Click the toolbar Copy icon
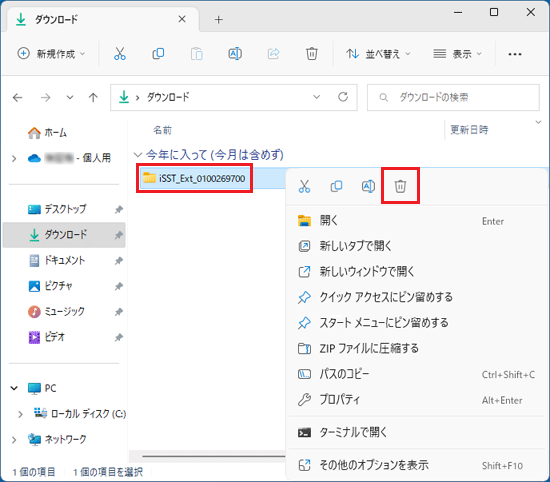Viewport: 550px width, 482px height. pos(158,54)
